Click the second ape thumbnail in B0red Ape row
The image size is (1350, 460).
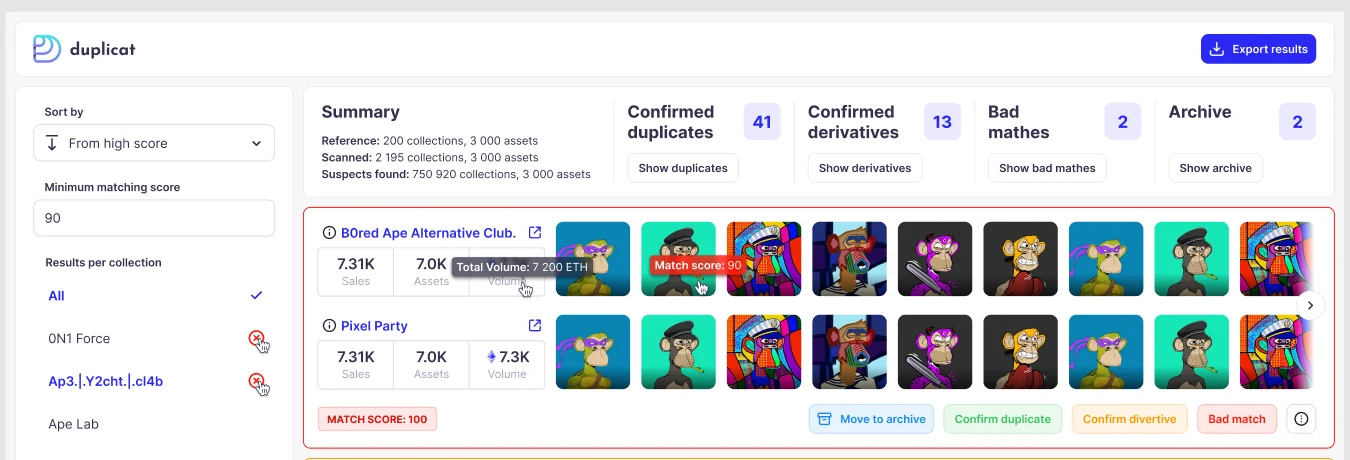[678, 259]
